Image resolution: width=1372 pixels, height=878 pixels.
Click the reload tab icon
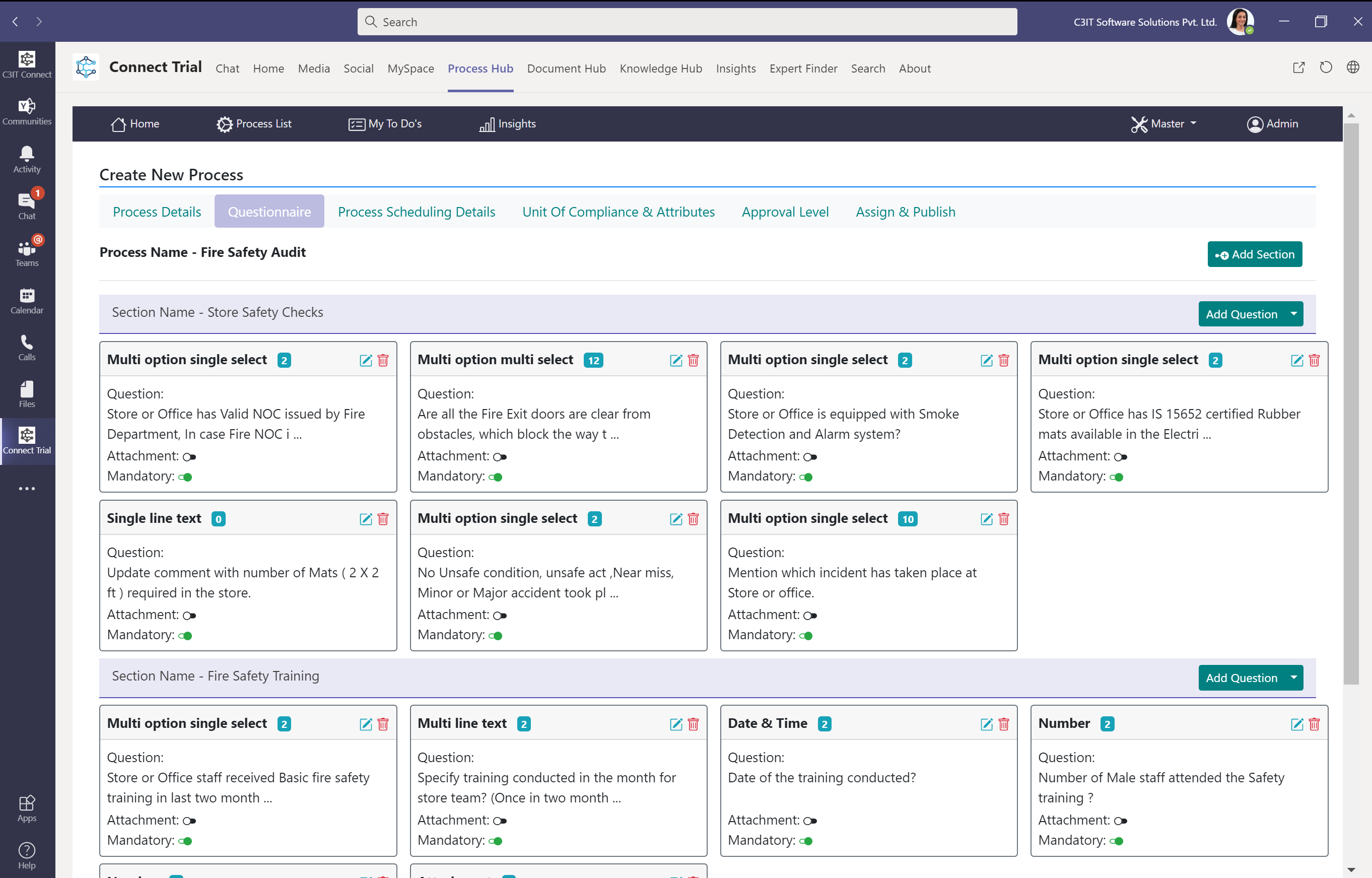point(1325,68)
